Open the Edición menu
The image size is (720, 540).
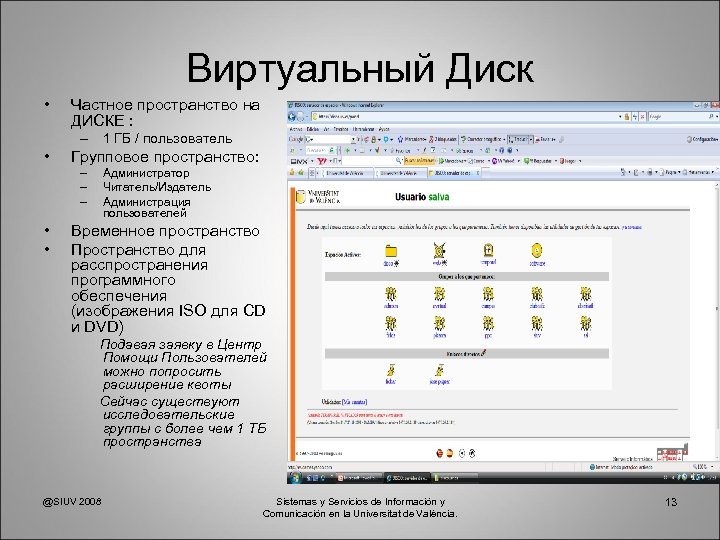click(313, 129)
